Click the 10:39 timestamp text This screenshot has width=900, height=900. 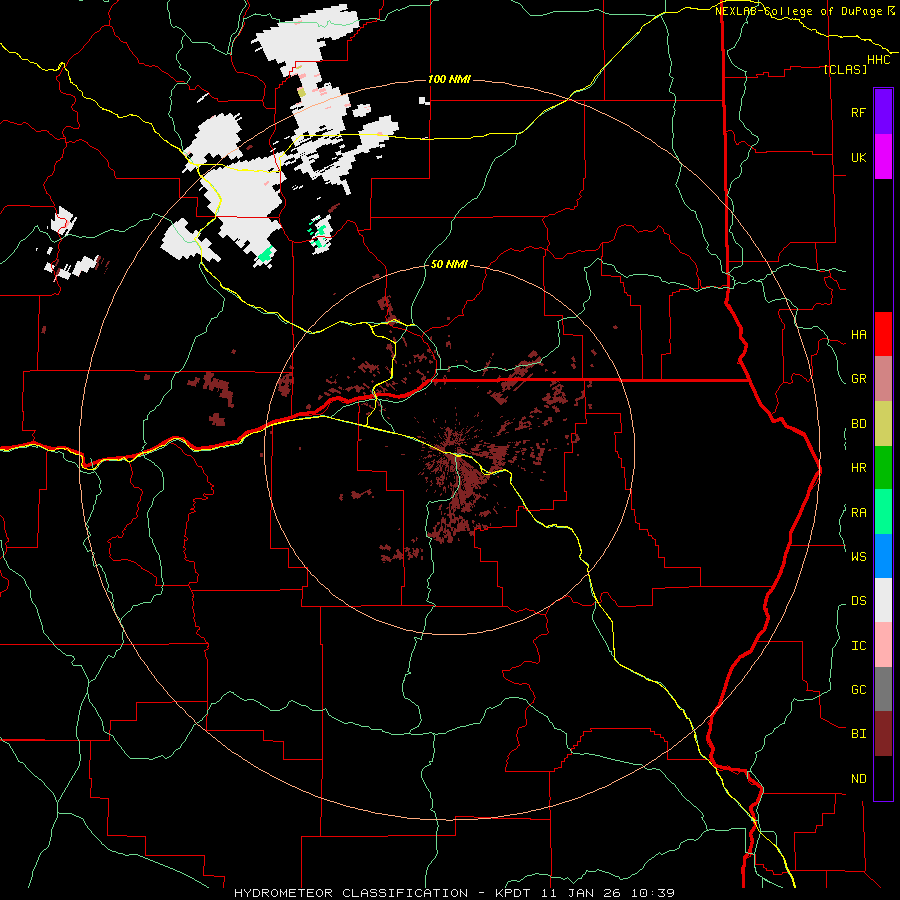[653, 893]
